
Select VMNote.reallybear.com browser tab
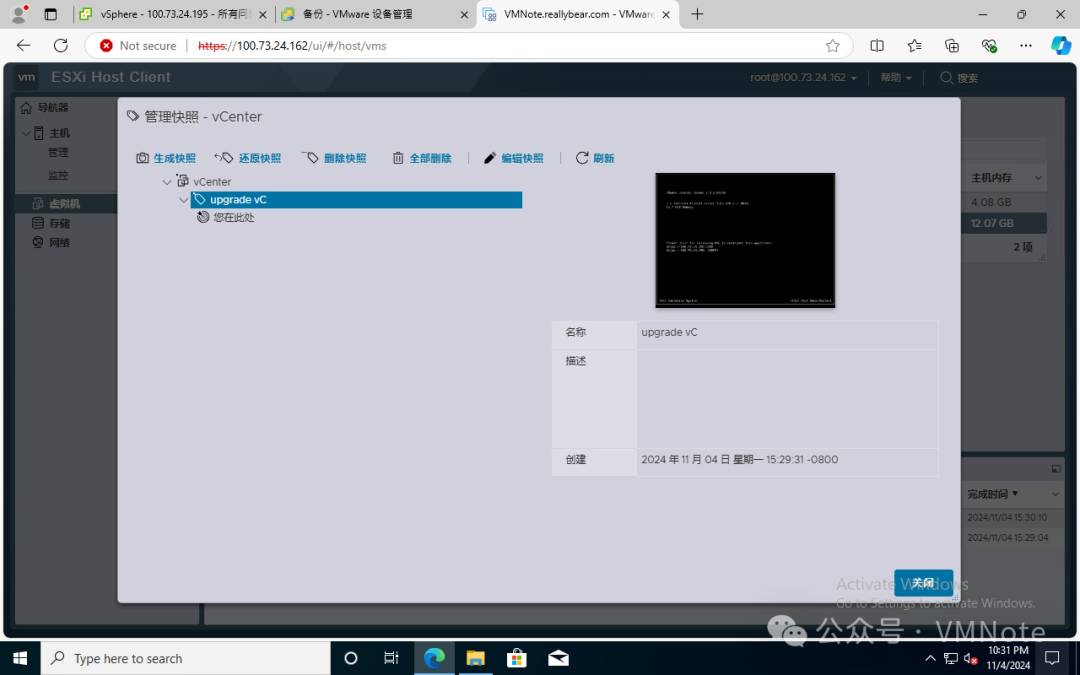point(577,14)
